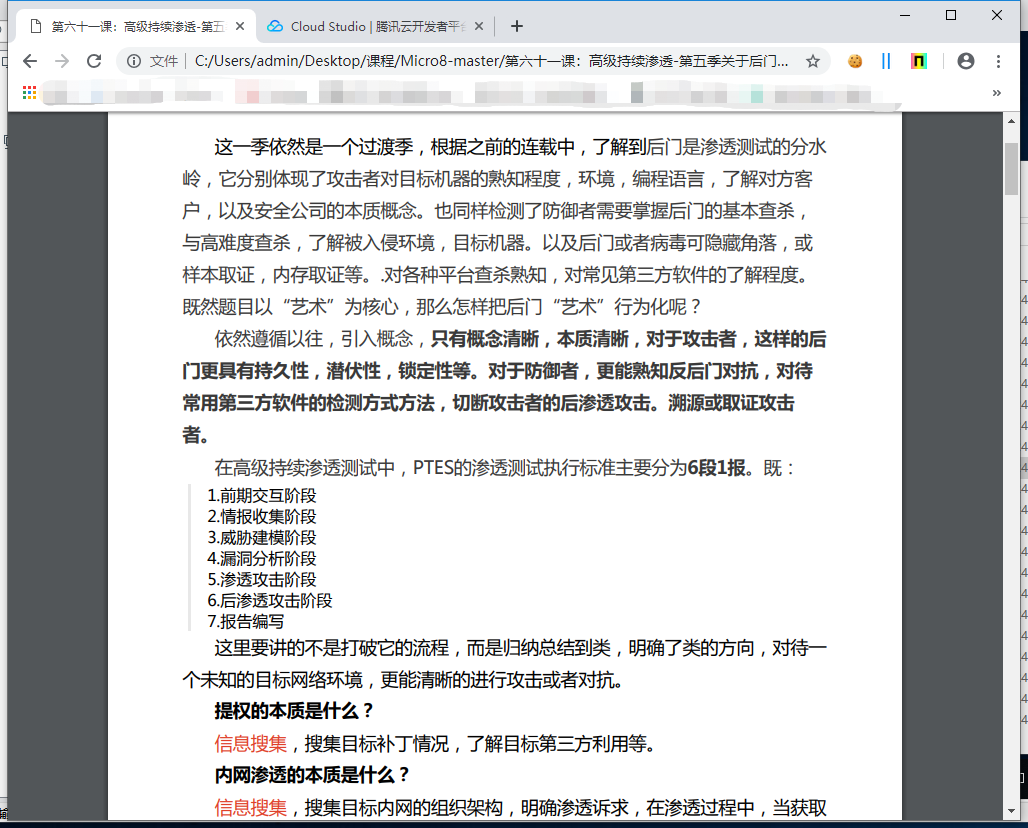1028x828 pixels.
Task: Click the list item 5.渗透攻击阶段
Action: pos(262,580)
